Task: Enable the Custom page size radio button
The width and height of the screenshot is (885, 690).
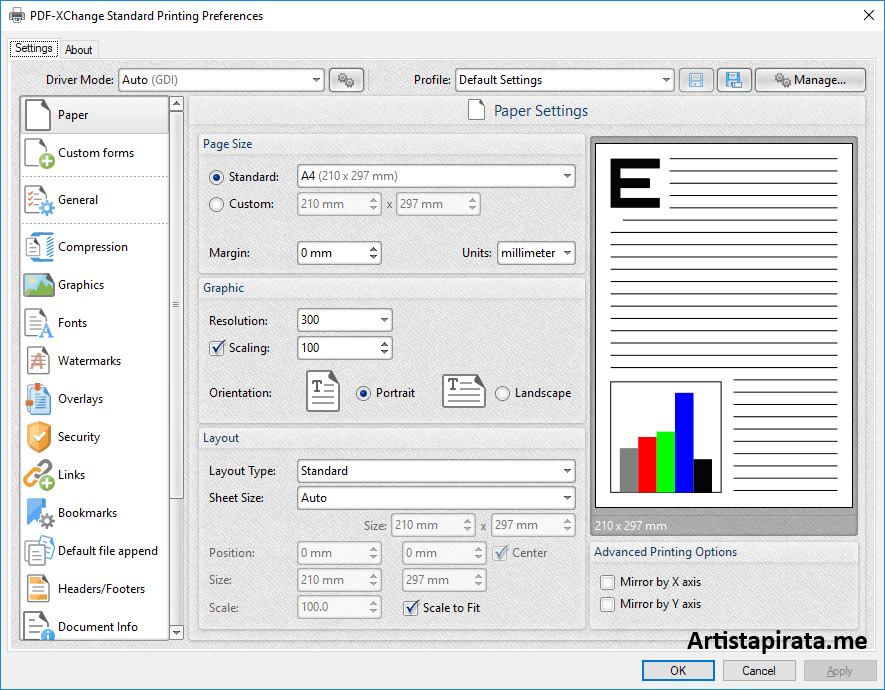Action: (215, 203)
